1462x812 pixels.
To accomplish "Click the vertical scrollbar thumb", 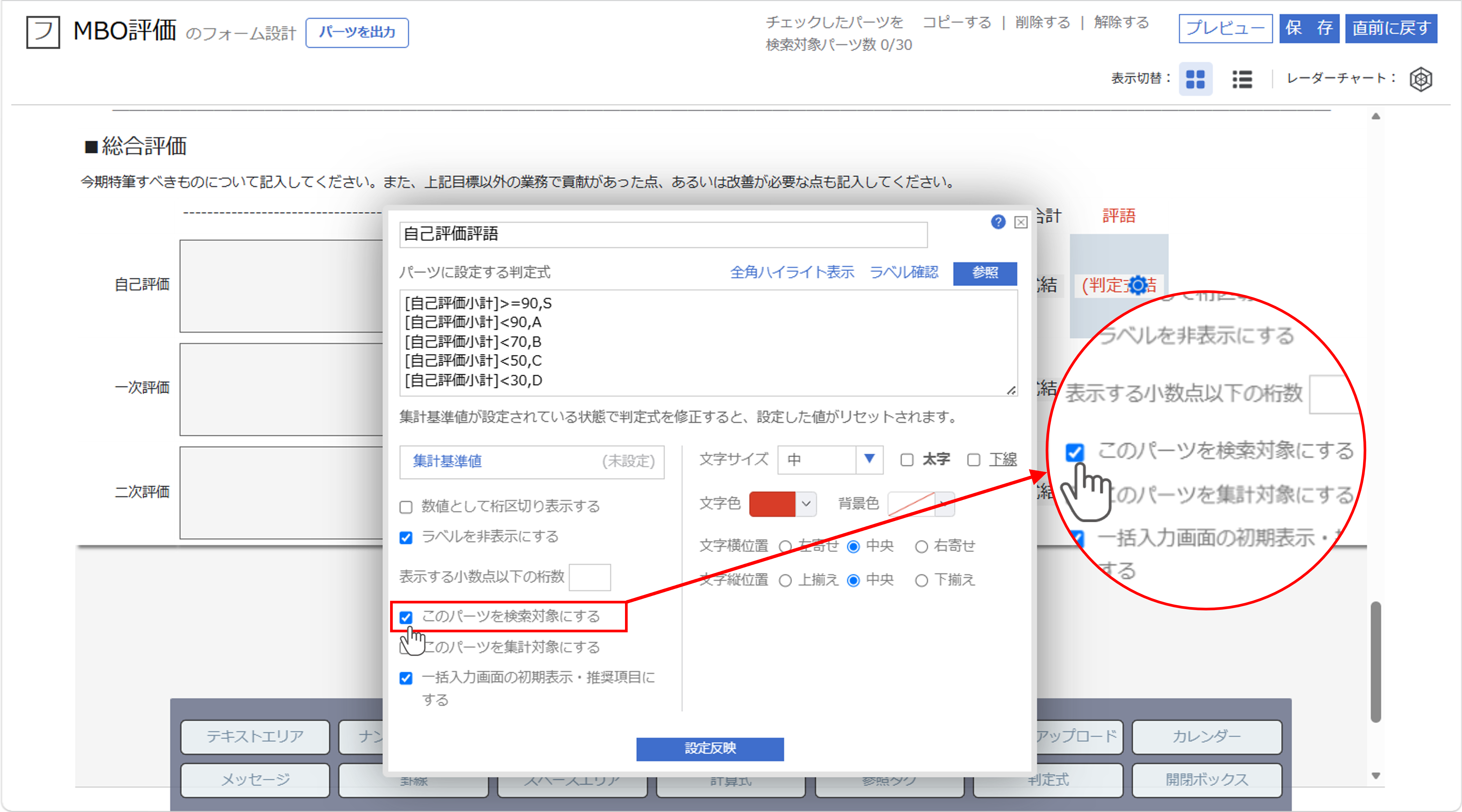I will [x=1376, y=662].
